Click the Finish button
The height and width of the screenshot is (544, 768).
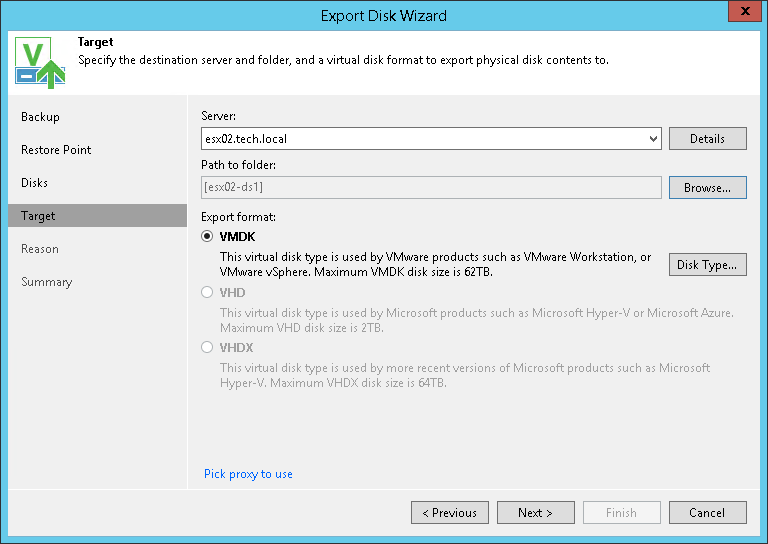tap(622, 513)
